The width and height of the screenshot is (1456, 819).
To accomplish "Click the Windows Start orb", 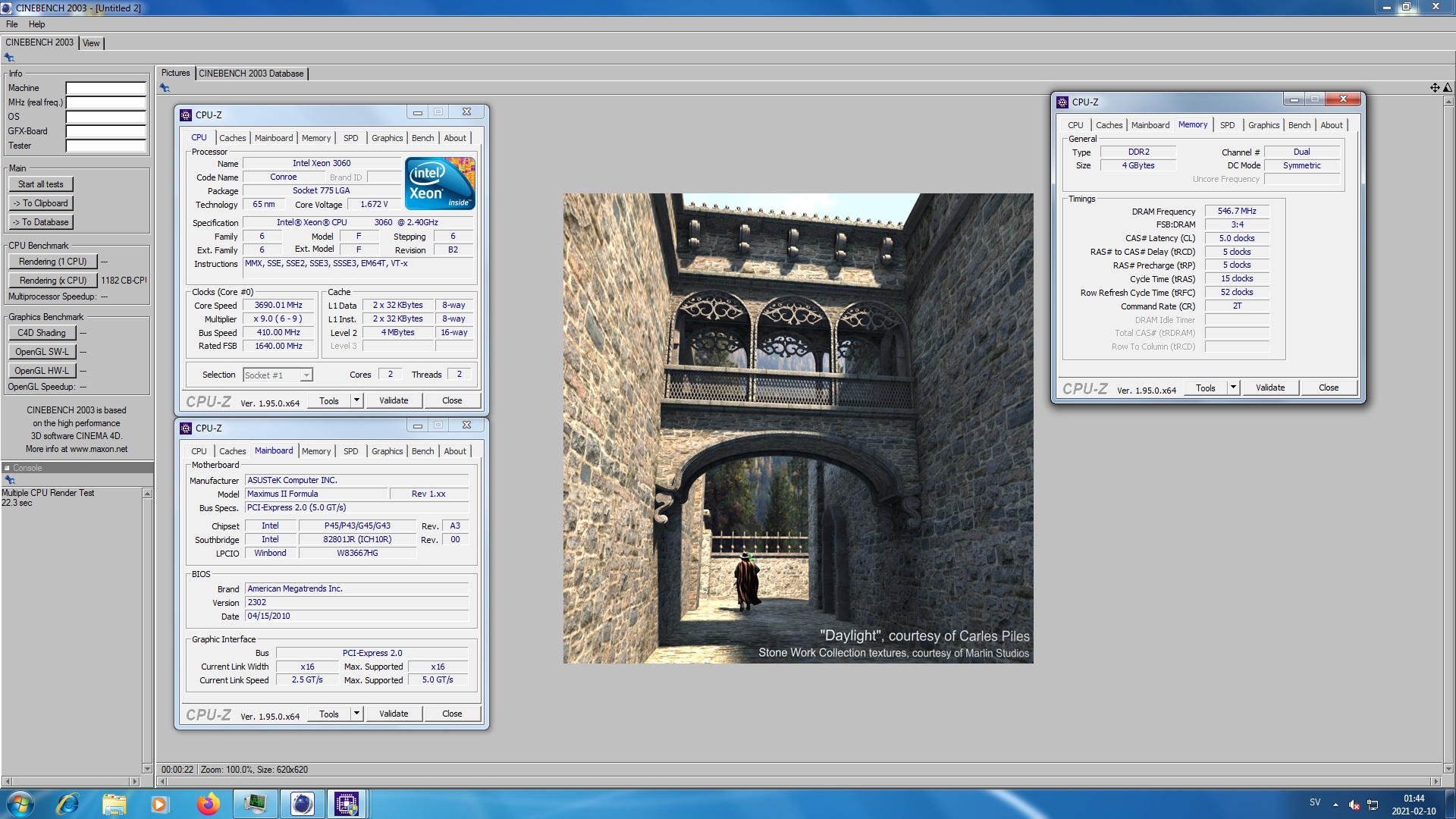I will (20, 804).
